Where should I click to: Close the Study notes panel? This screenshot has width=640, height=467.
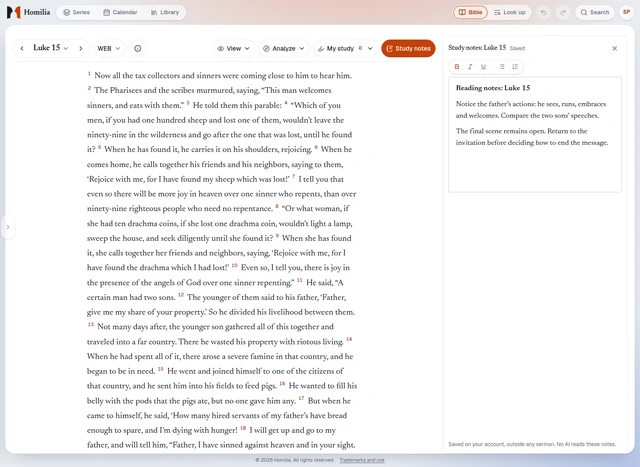point(614,48)
